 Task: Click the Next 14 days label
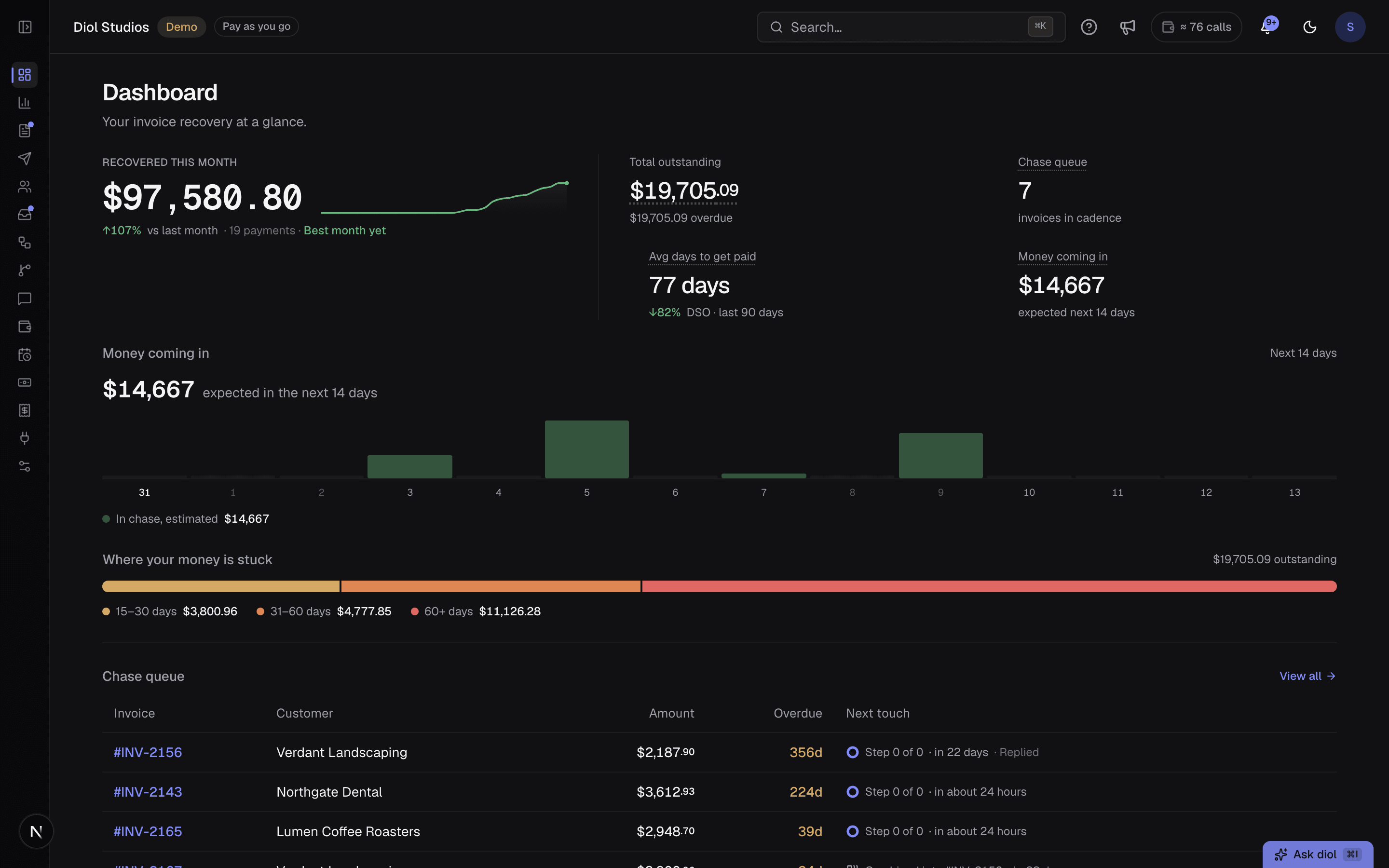pyautogui.click(x=1303, y=353)
